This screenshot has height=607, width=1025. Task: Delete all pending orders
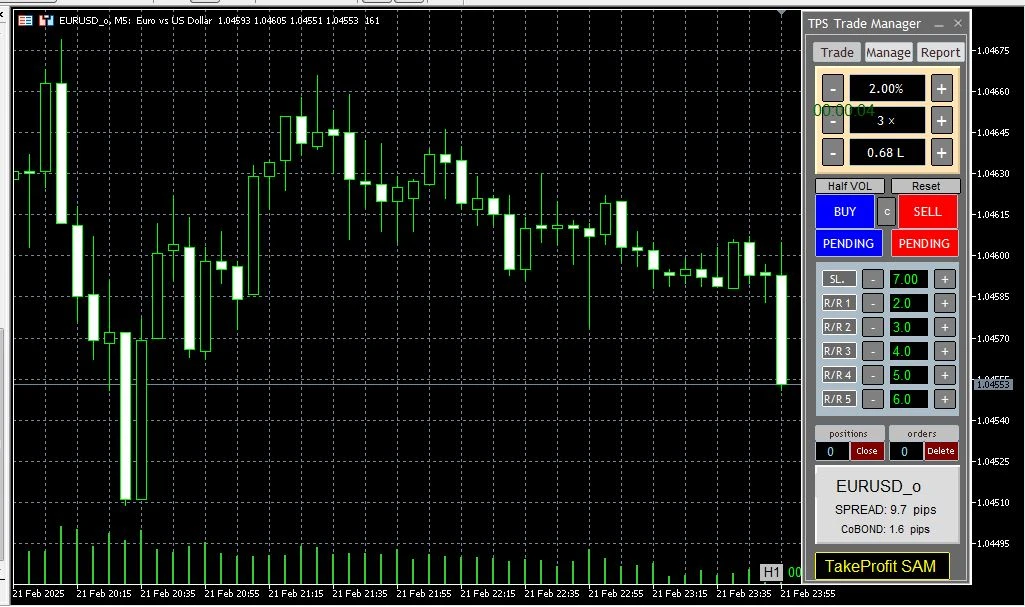click(x=940, y=451)
